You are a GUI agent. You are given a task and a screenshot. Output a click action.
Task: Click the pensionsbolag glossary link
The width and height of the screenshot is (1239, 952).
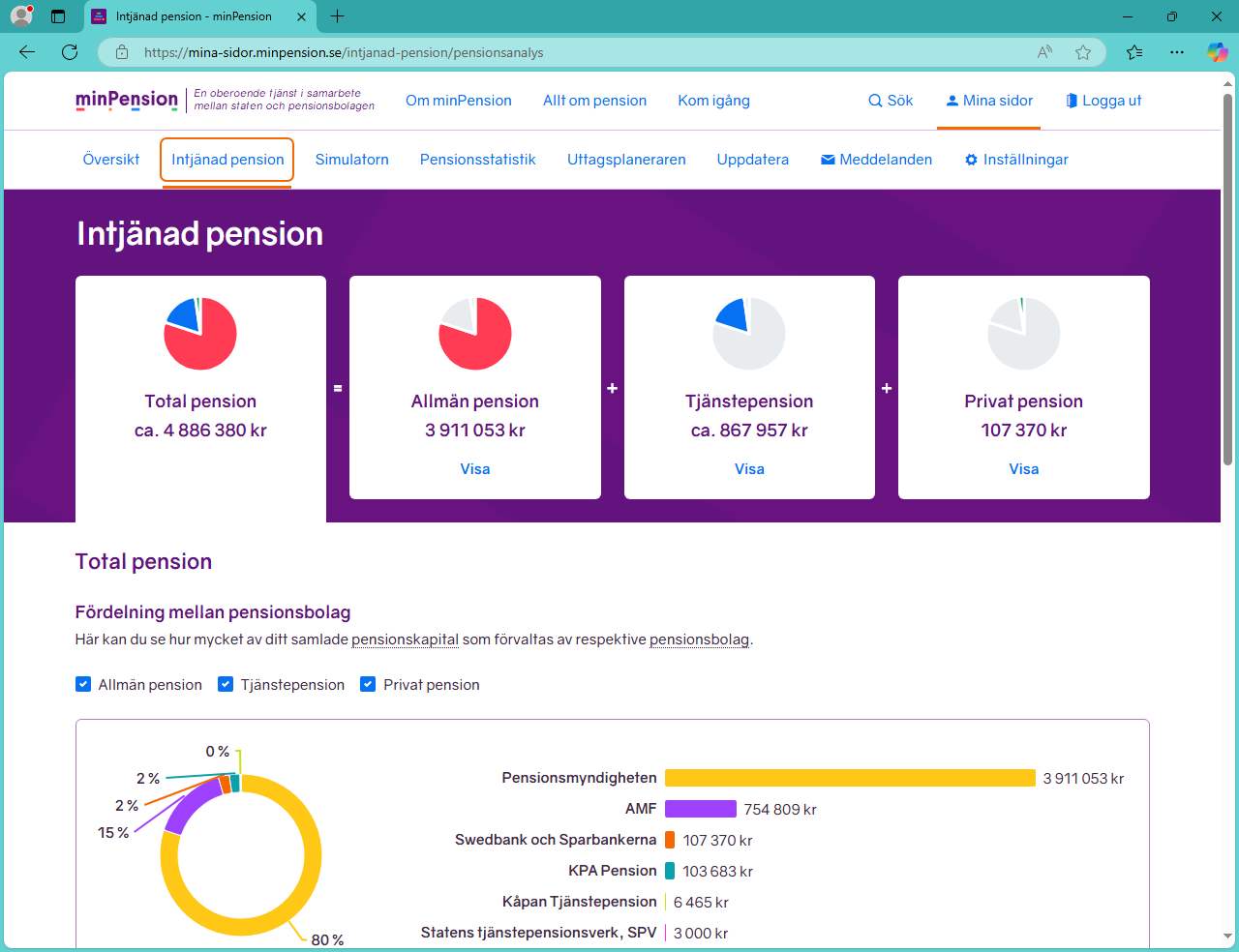pyautogui.click(x=699, y=640)
